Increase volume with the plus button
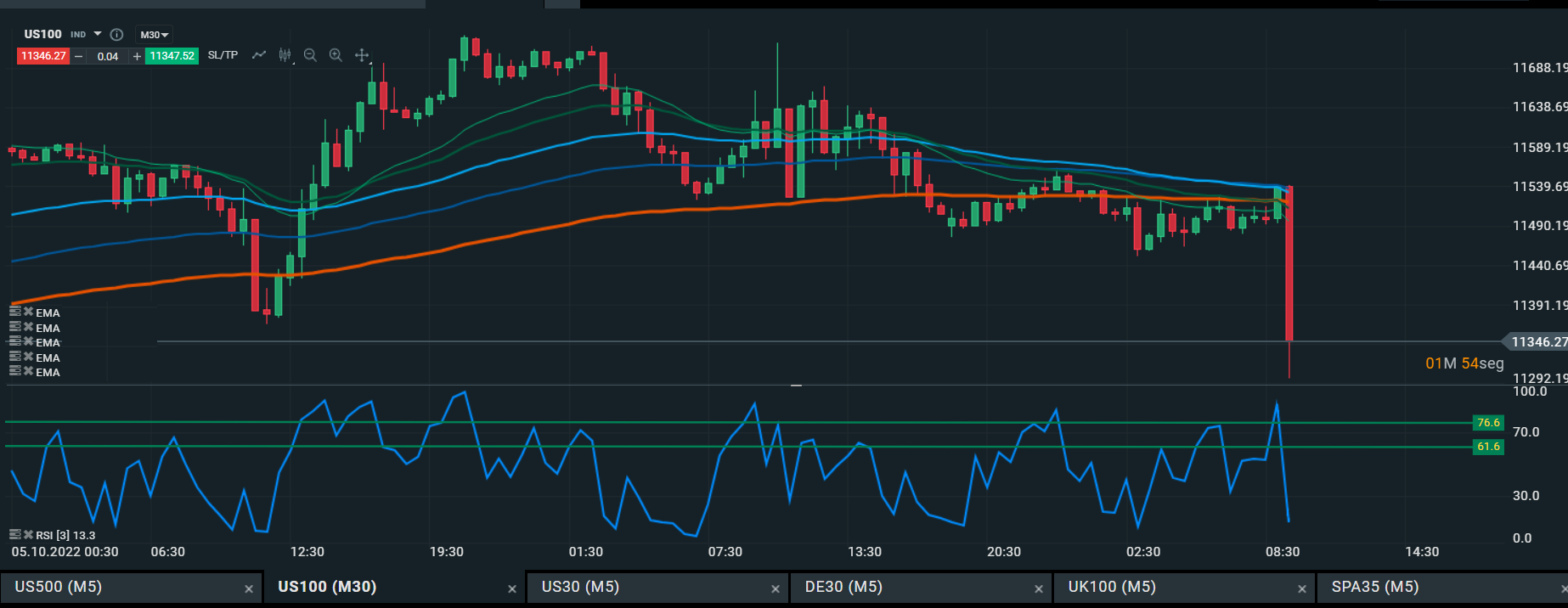1568x608 pixels. [137, 56]
